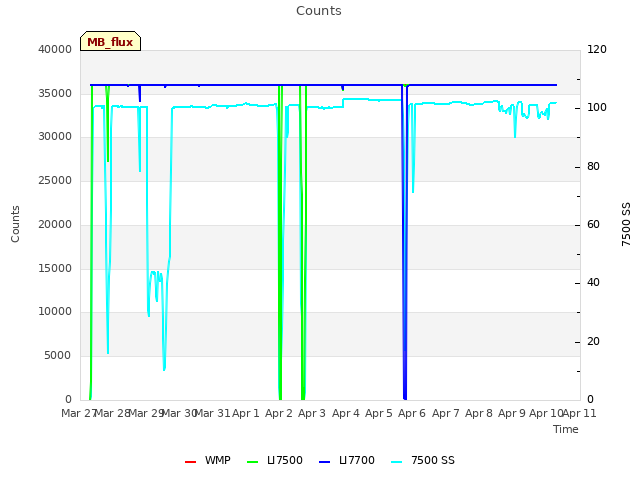Click the LI7700 legend entry
640x480 pixels.
pos(347,460)
